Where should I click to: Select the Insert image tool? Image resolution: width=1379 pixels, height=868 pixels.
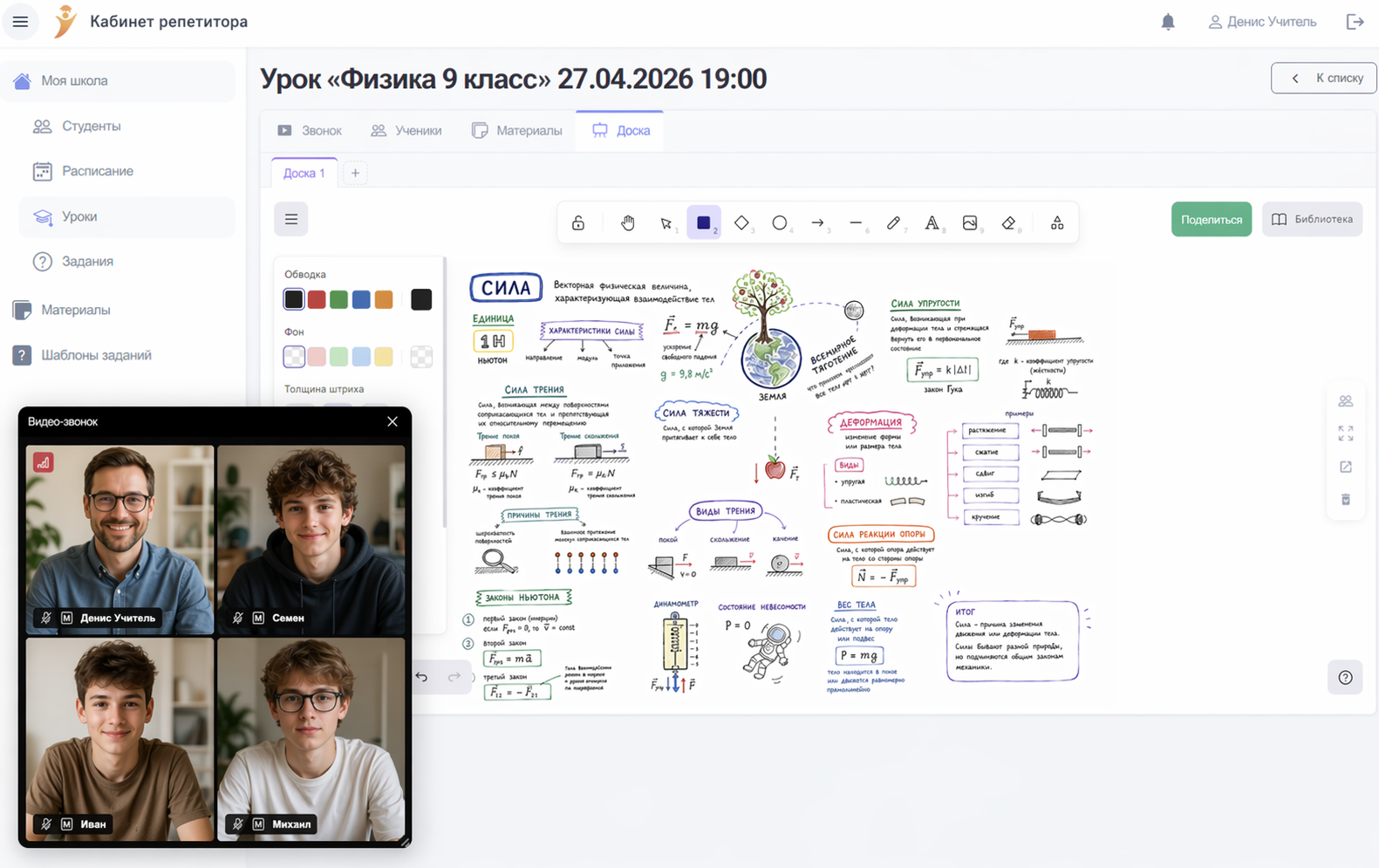pyautogui.click(x=970, y=223)
